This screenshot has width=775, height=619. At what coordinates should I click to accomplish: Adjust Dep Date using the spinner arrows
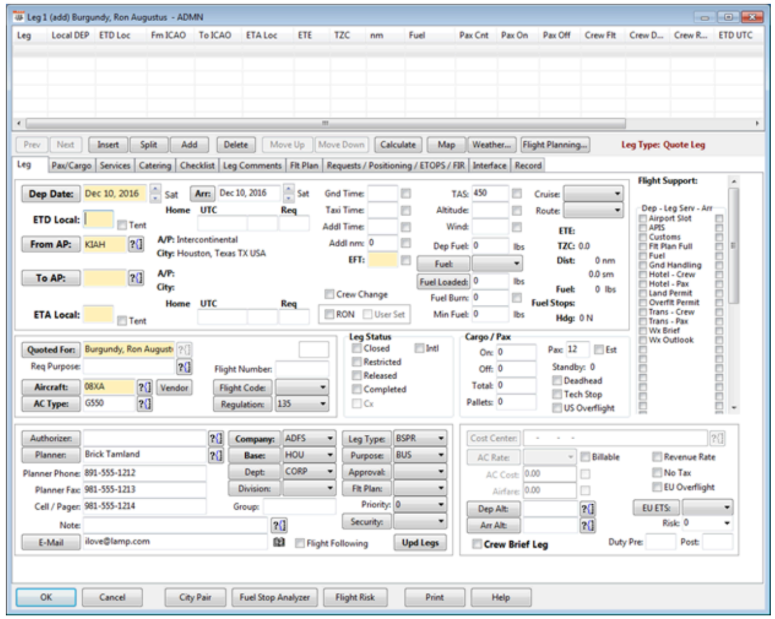(155, 193)
